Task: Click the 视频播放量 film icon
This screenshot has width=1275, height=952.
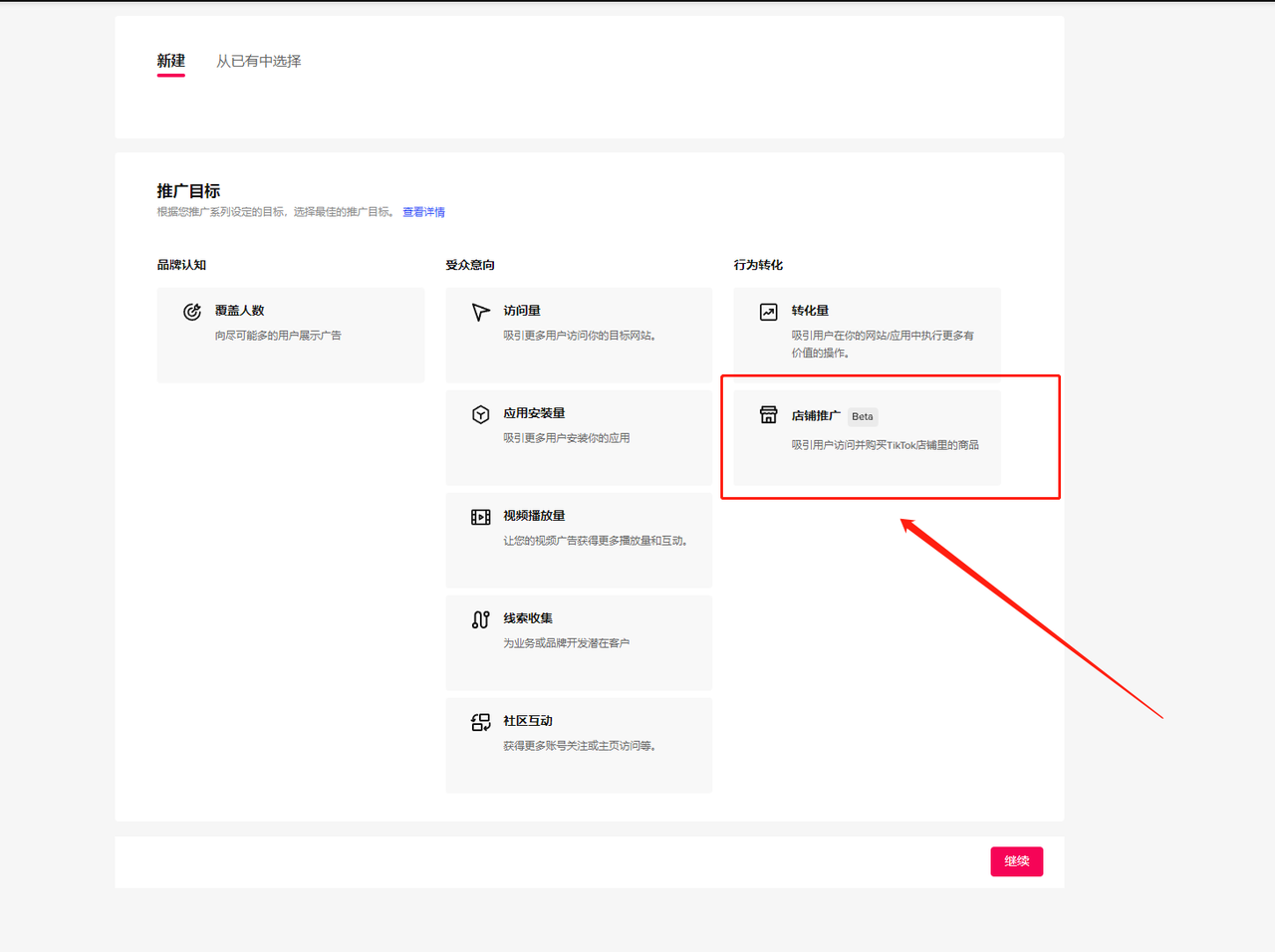Action: [x=480, y=517]
